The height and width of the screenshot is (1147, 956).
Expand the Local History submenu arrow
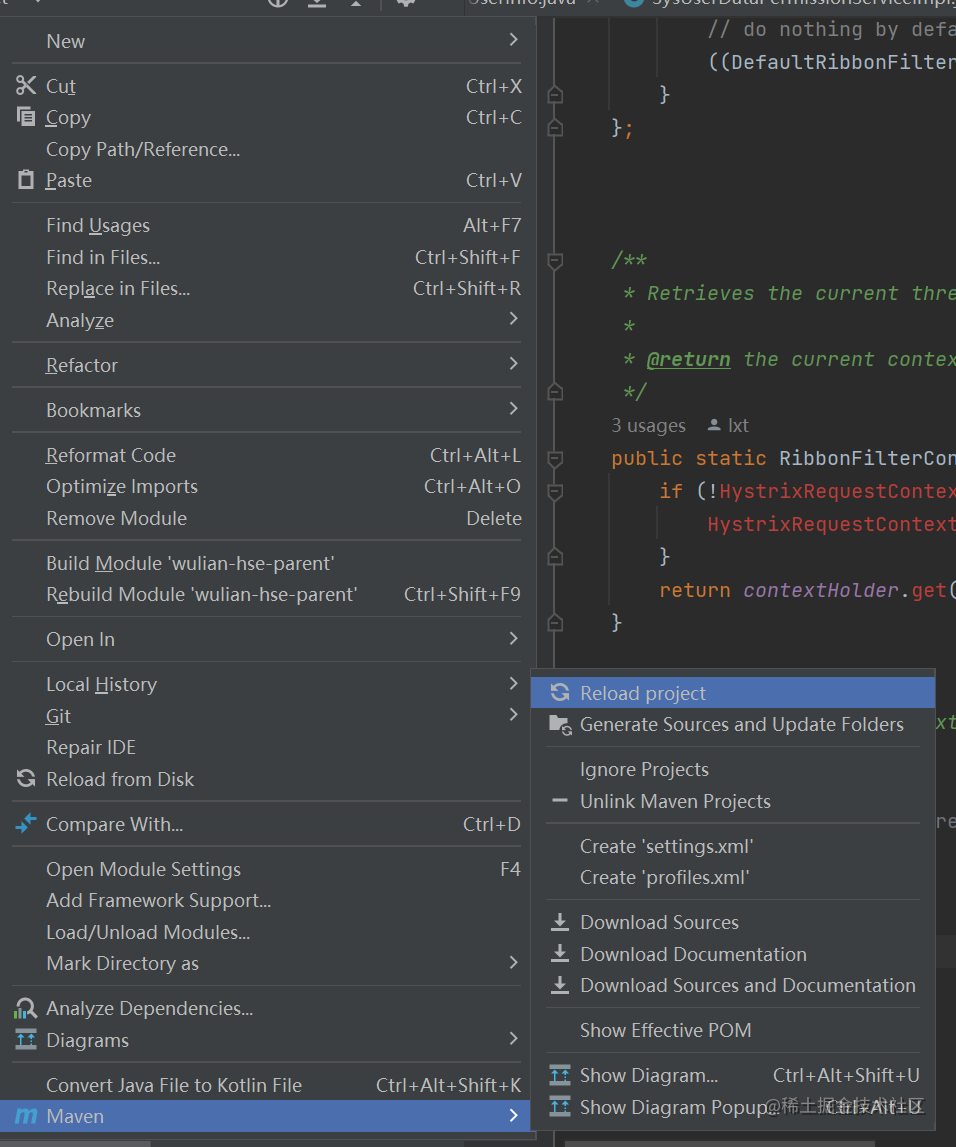(x=513, y=683)
